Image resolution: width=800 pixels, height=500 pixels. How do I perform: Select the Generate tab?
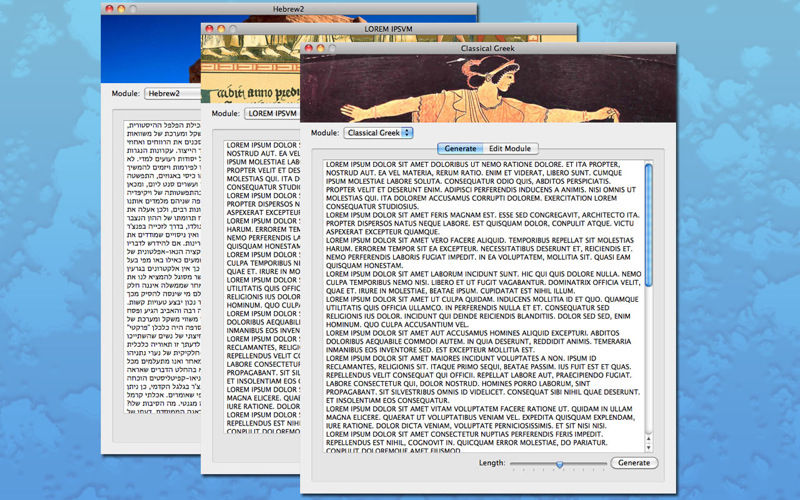[460, 148]
